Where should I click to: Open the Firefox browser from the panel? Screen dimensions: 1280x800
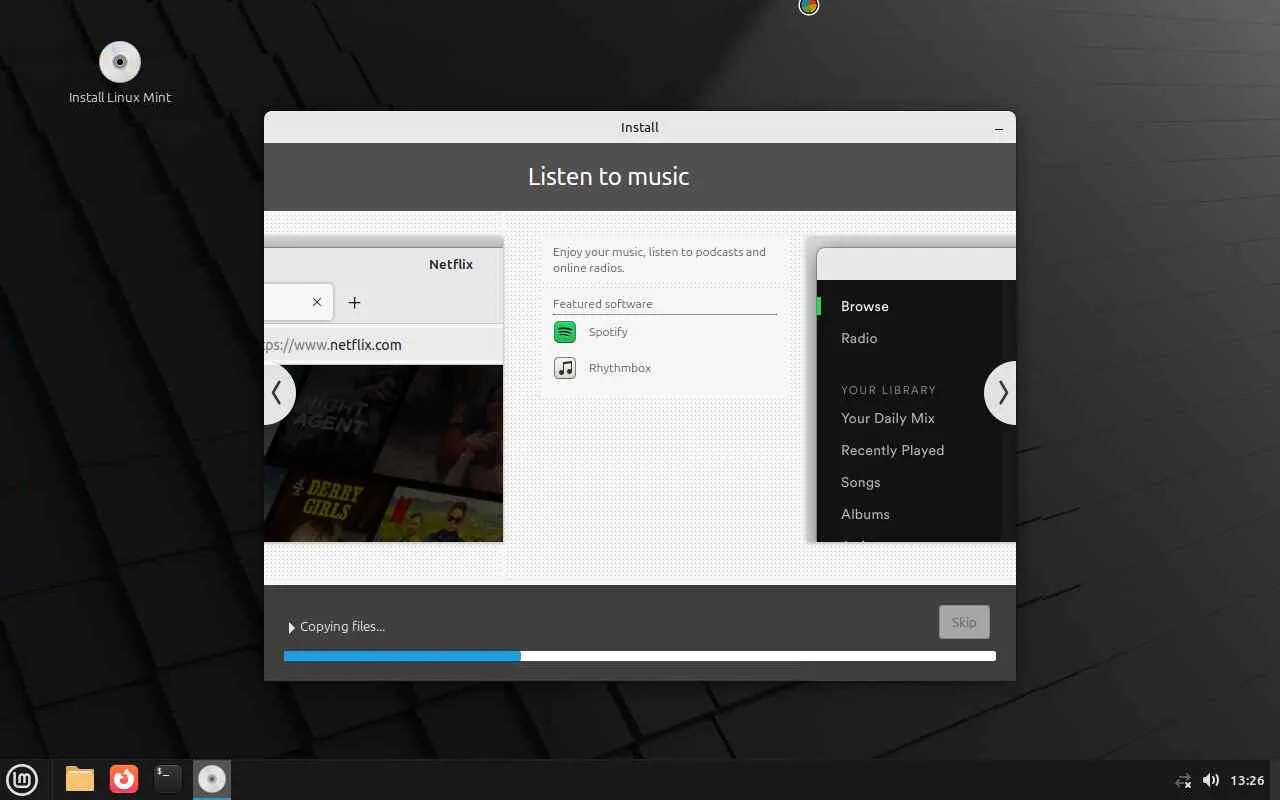pyautogui.click(x=124, y=779)
